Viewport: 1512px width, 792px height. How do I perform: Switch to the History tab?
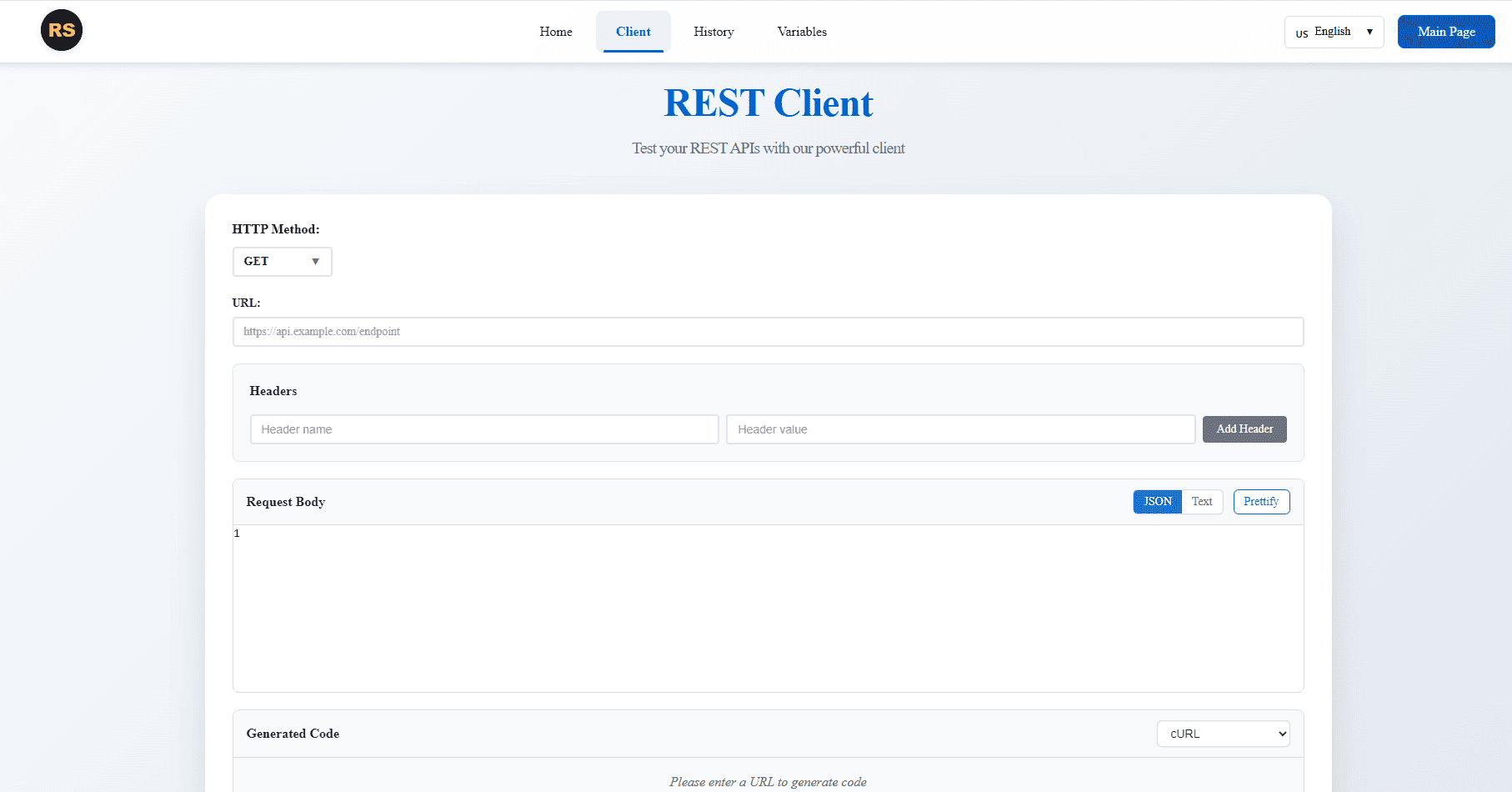coord(713,32)
